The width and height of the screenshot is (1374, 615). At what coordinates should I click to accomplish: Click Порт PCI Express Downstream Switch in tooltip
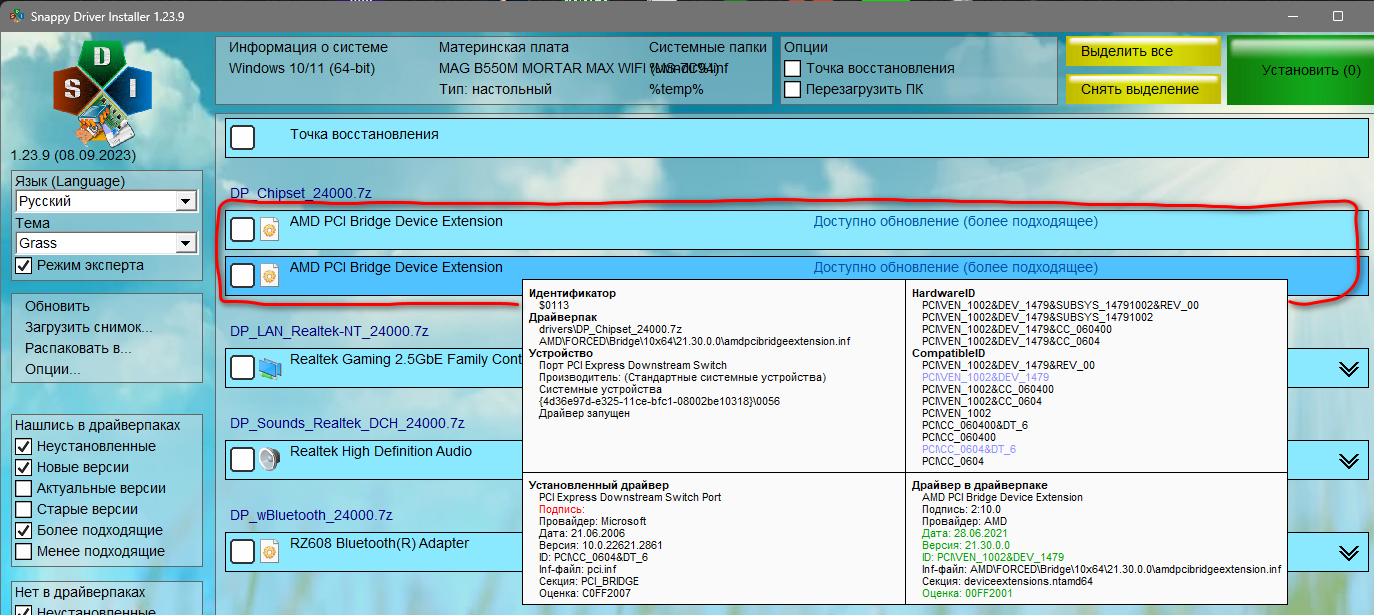pos(633,365)
